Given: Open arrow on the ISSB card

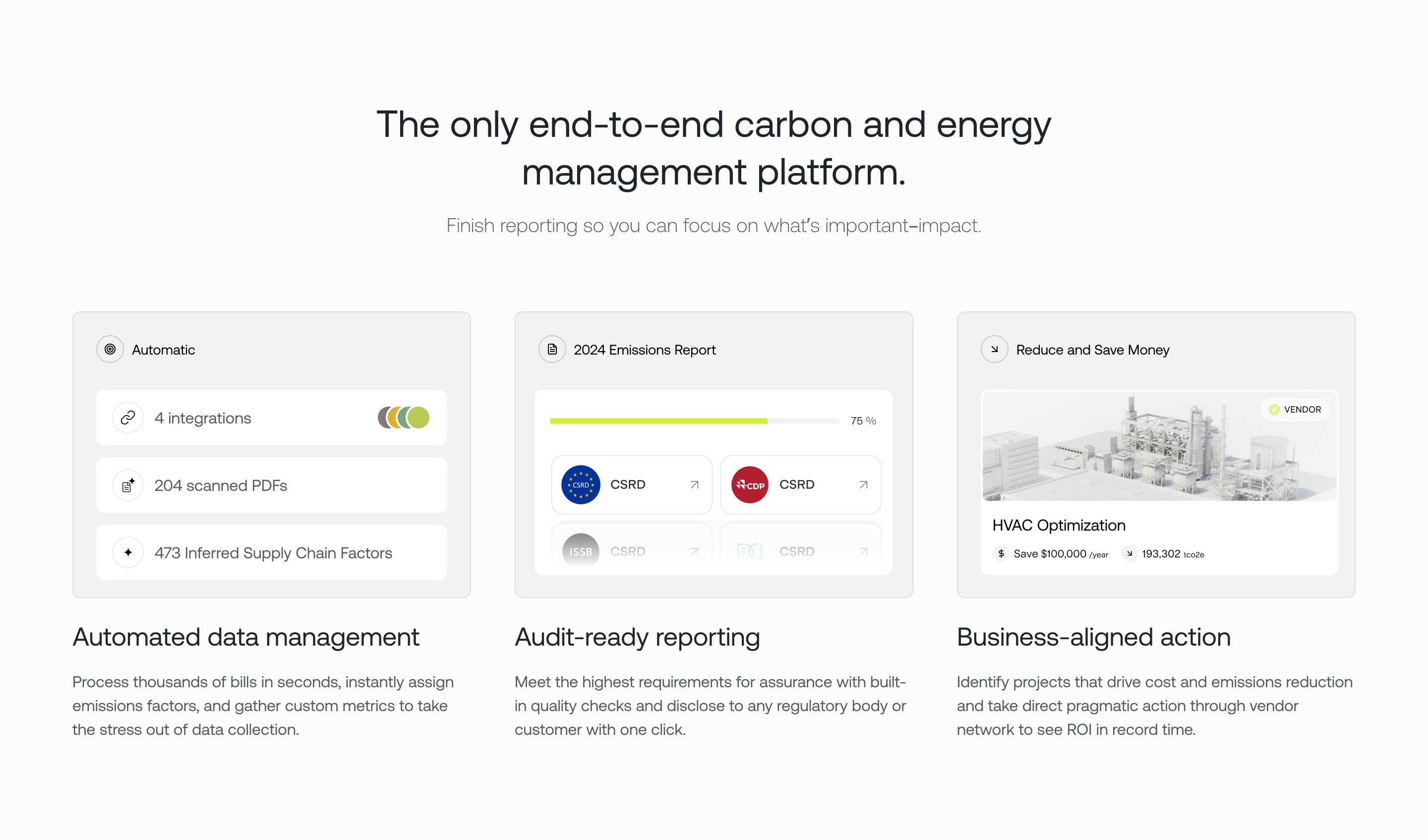Looking at the screenshot, I should click(694, 551).
